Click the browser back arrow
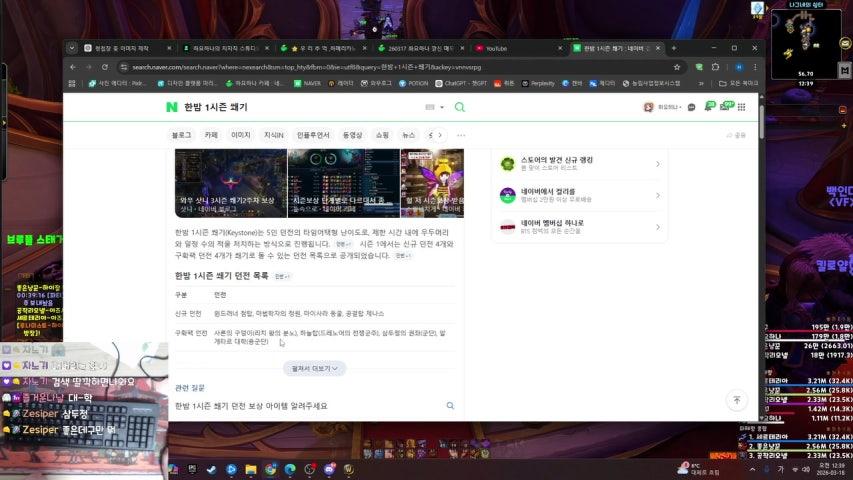Viewport: 853px width, 480px height. [x=73, y=66]
